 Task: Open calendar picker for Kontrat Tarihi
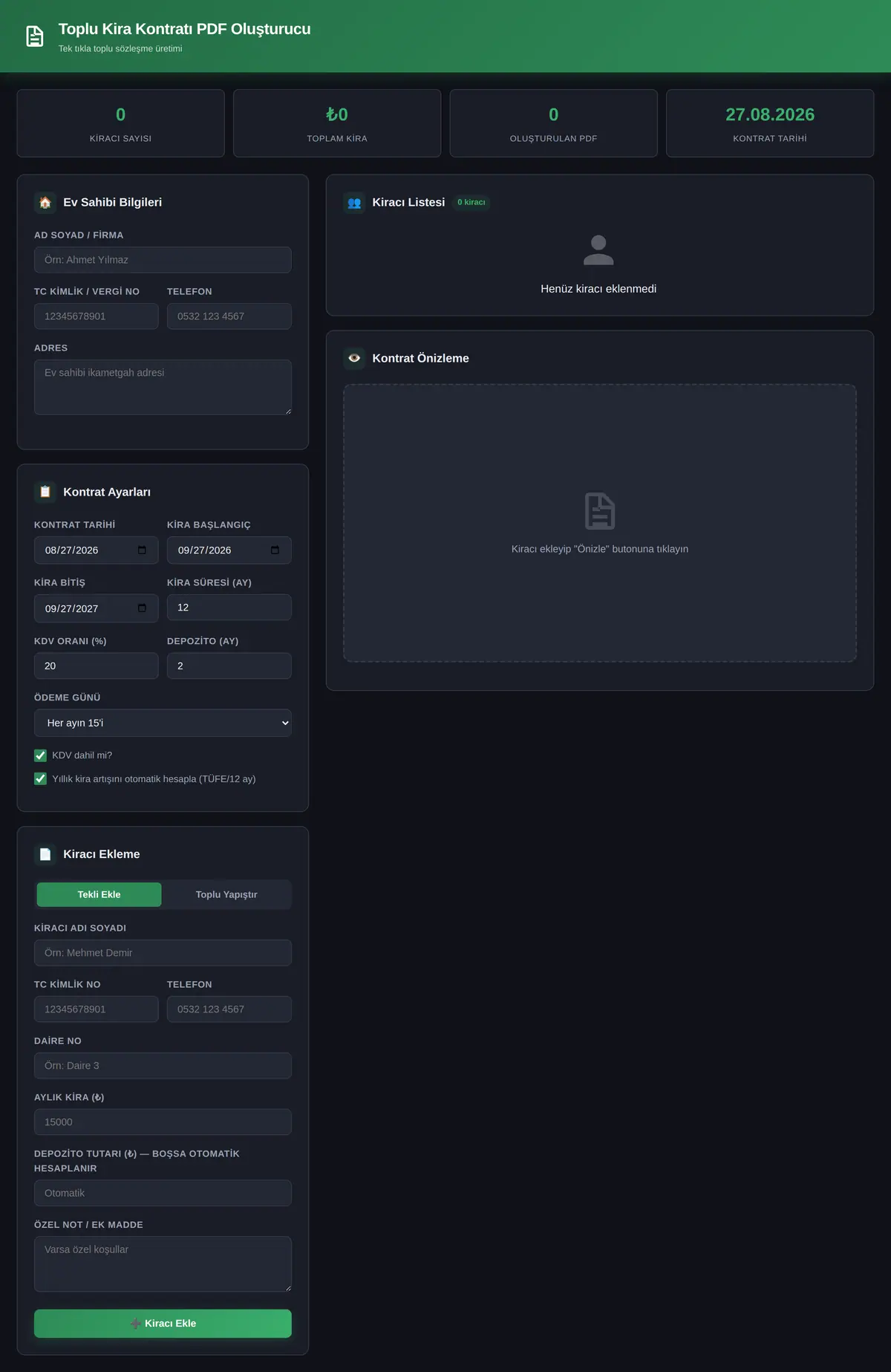142,550
